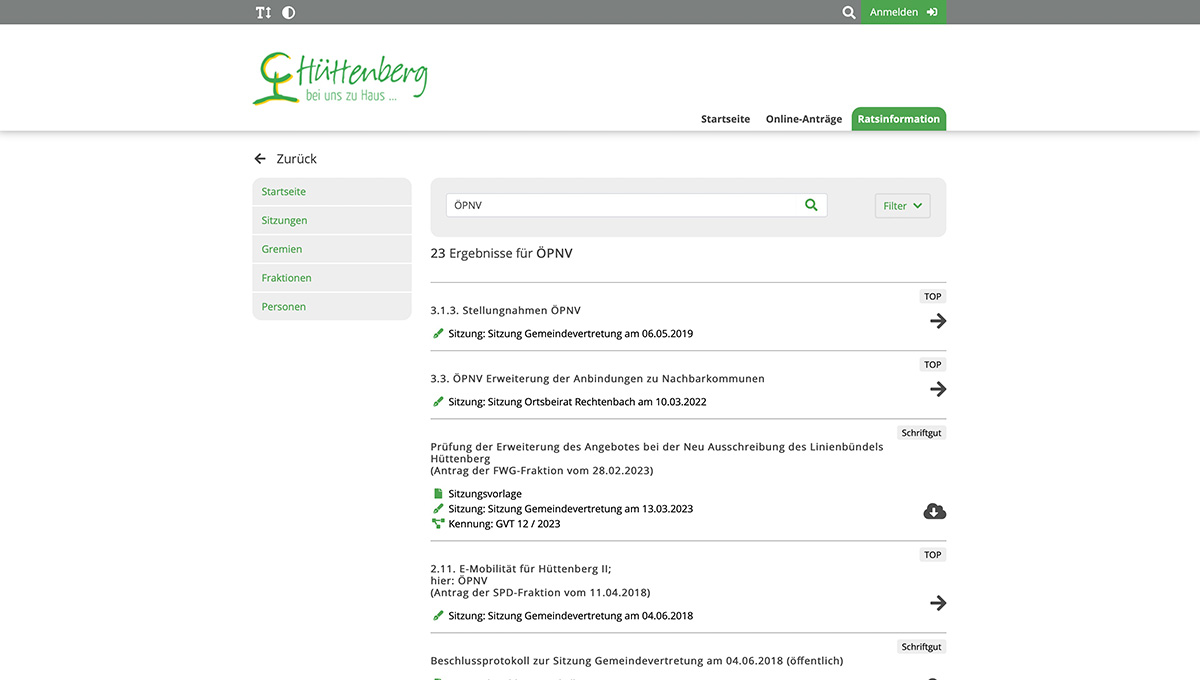Screen dimensions: 1200x680
Task: Open search results for Stellungnahmen ÖPNV via arrow icon
Action: coord(937,320)
